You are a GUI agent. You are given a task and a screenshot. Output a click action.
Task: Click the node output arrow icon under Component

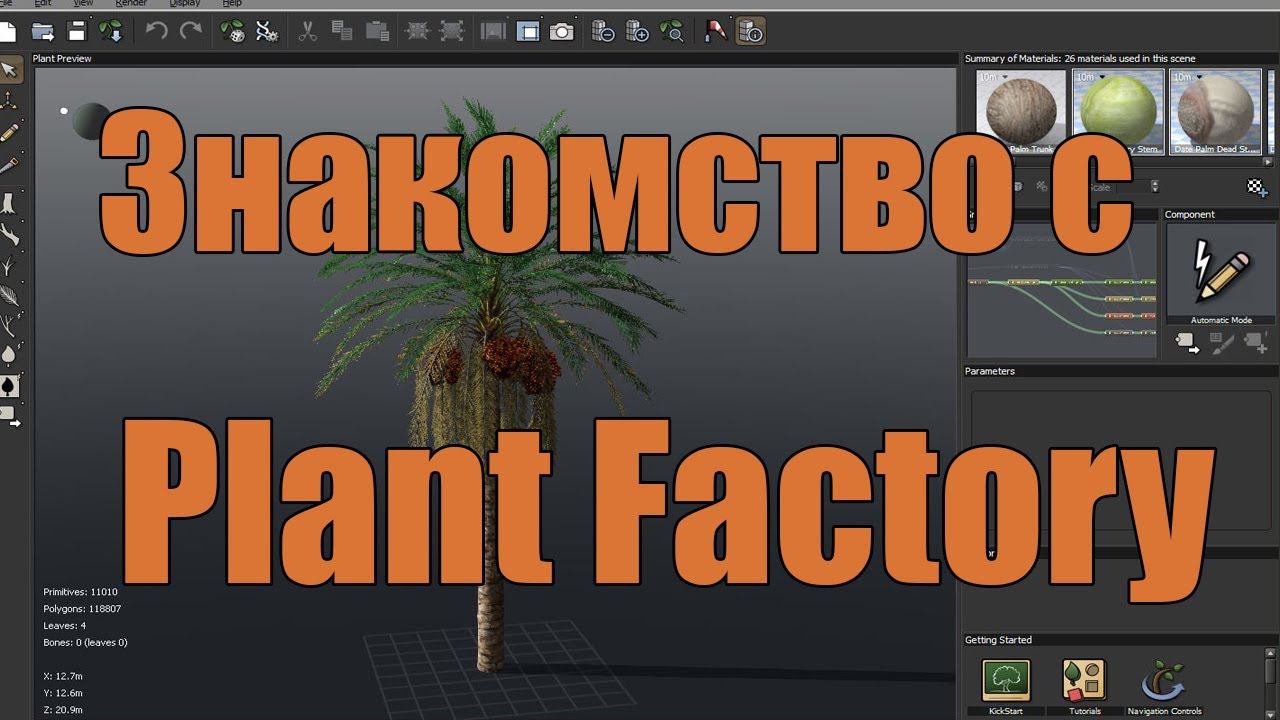[x=1187, y=343]
